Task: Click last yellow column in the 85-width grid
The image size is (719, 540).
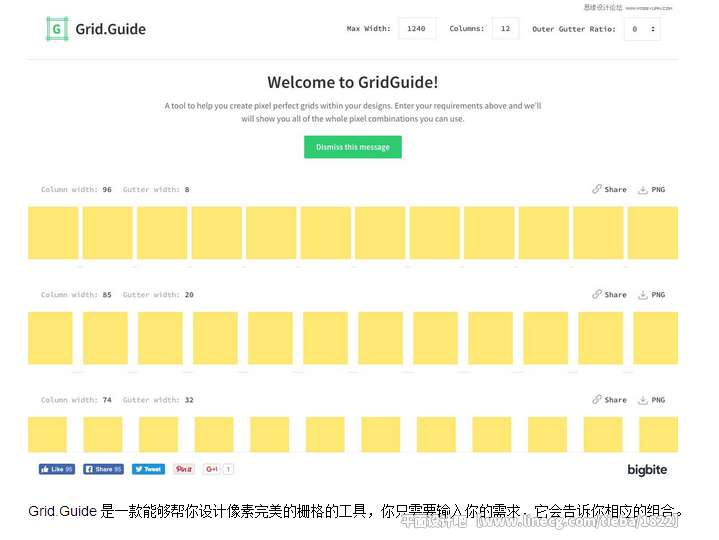Action: (x=656, y=338)
